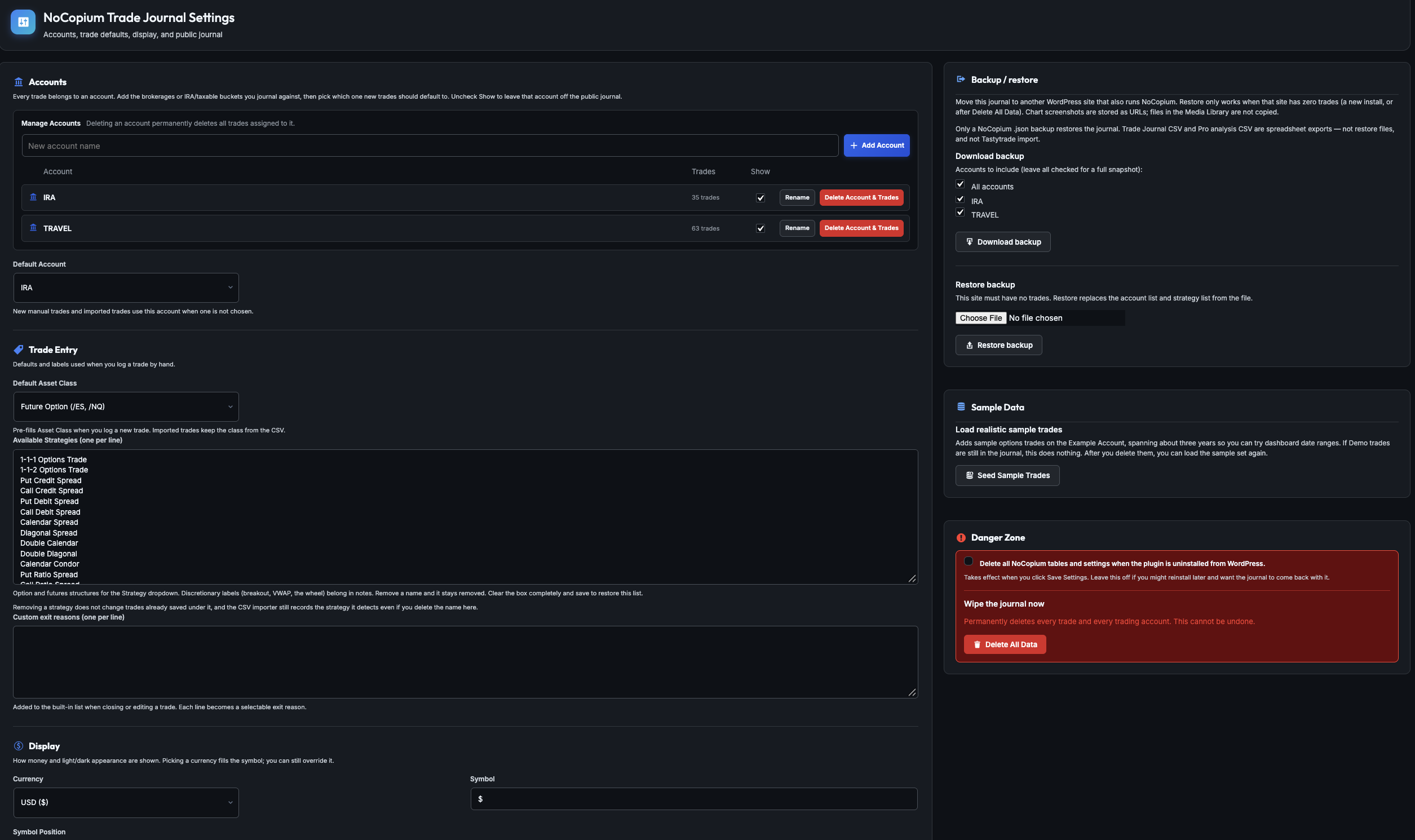Click the '63 trades' count text
Image resolution: width=1415 pixels, height=840 pixels.
[x=705, y=228]
